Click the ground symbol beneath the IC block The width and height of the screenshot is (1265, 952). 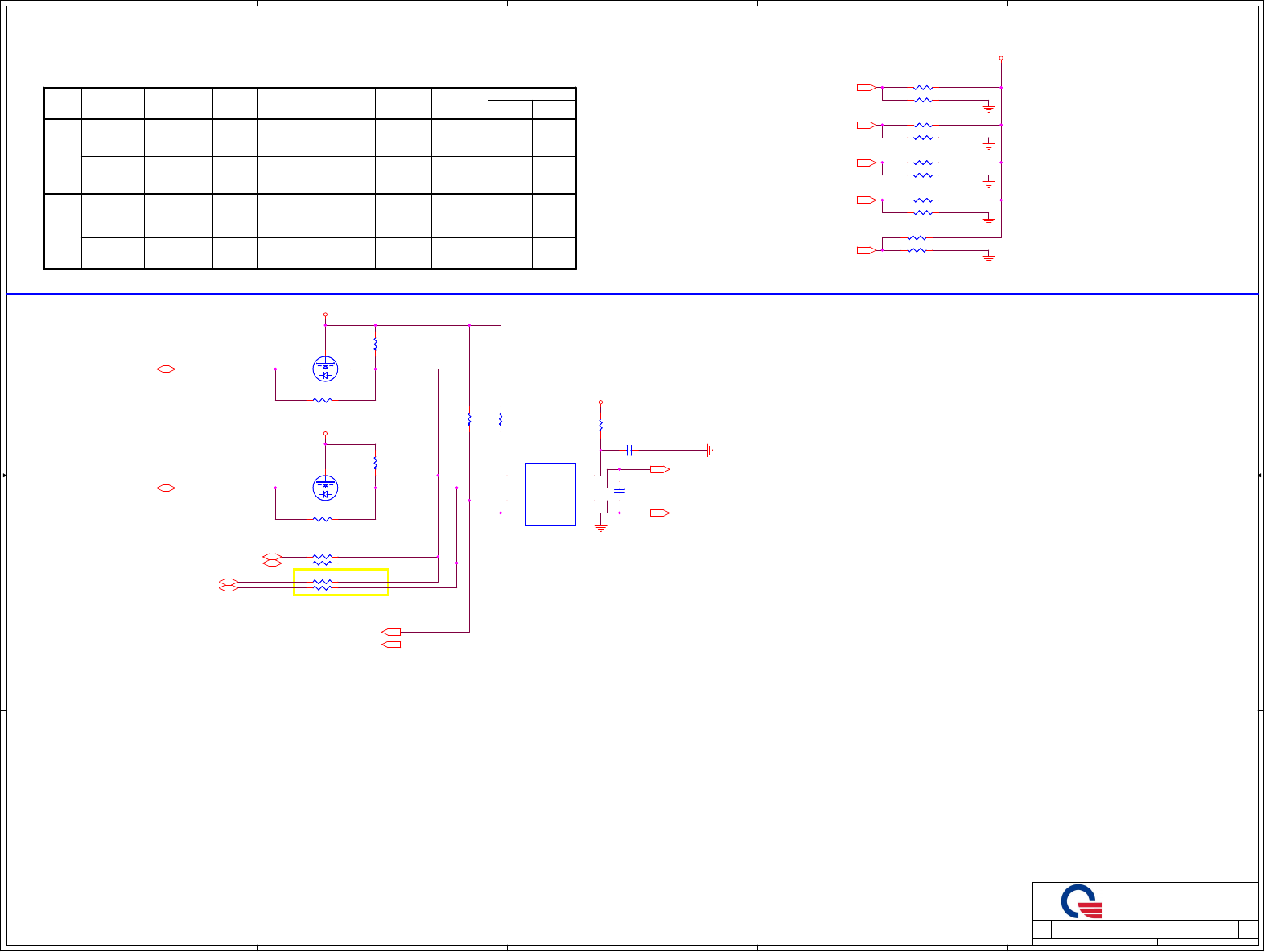(600, 528)
